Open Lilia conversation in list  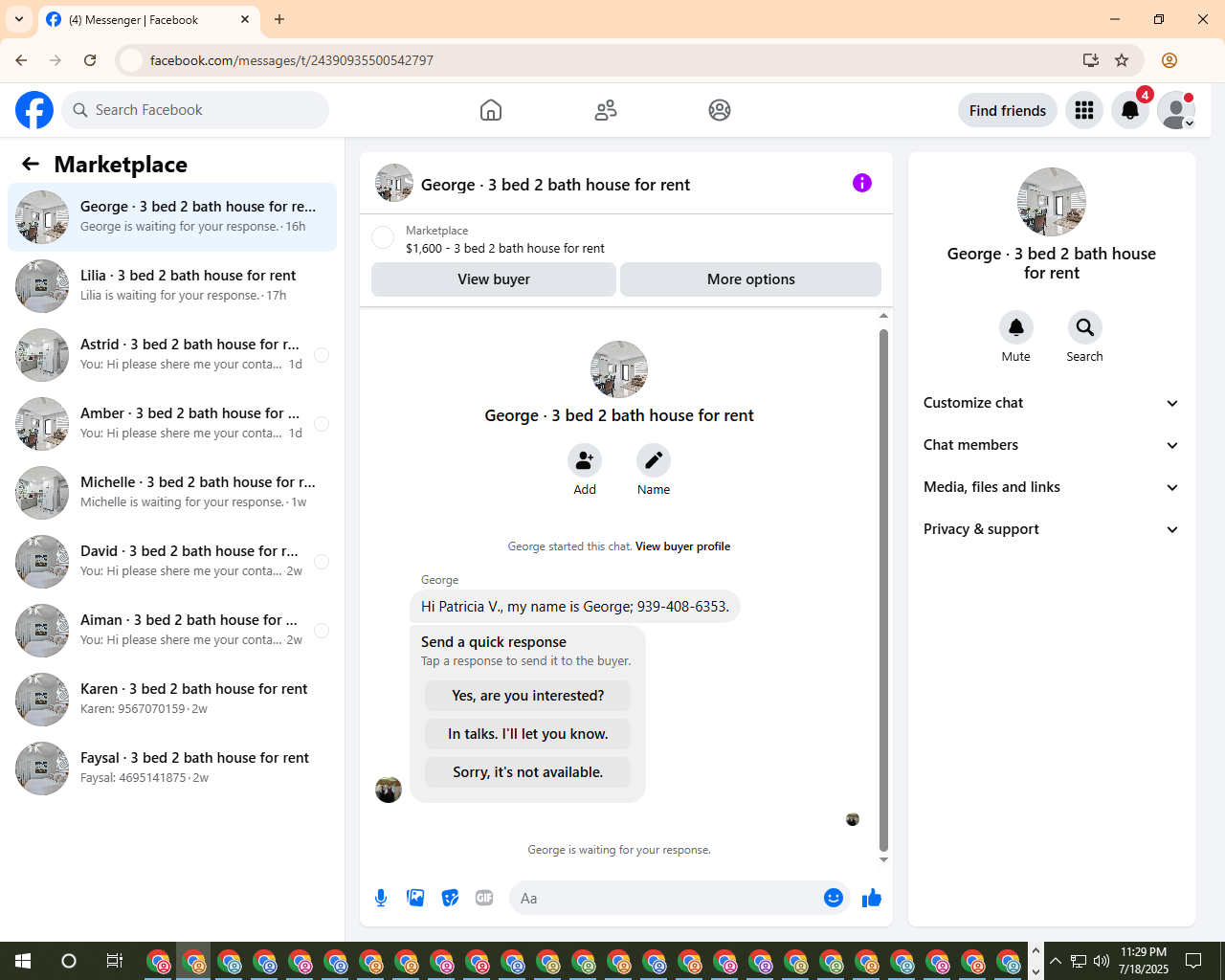pyautogui.click(x=172, y=286)
